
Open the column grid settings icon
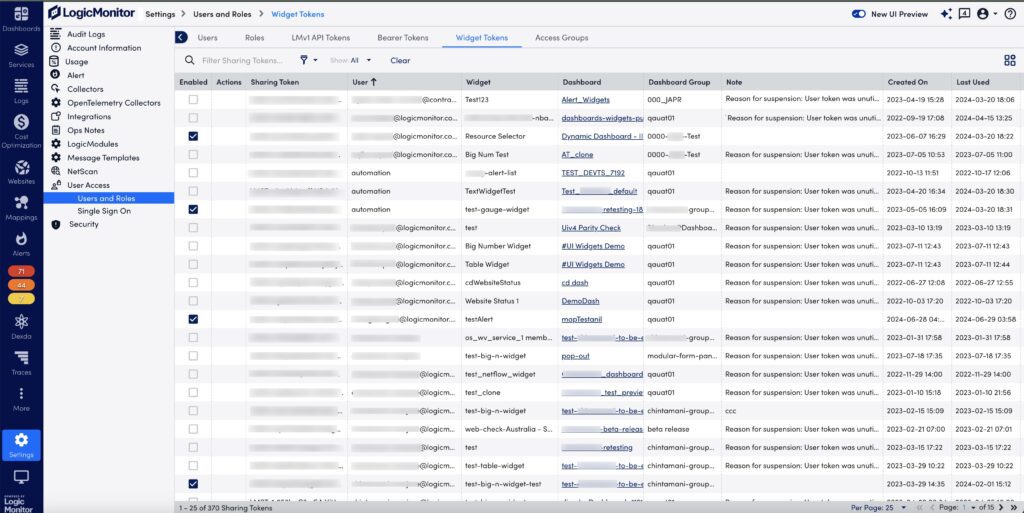coord(1010,60)
